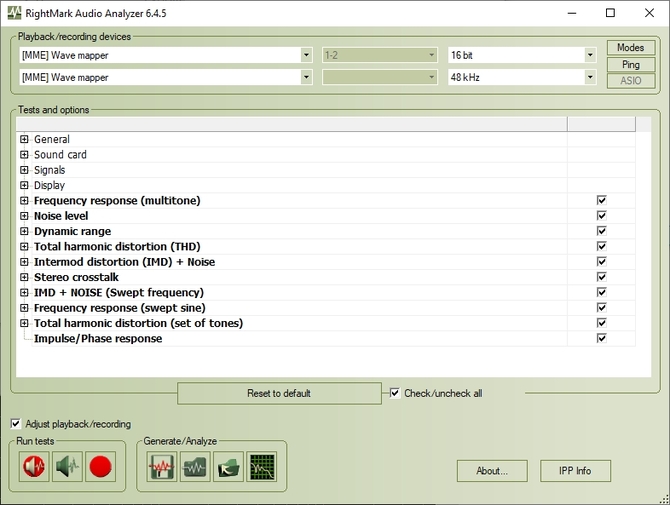Select the Sound card tree row label
This screenshot has height=505, width=670.
pos(60,155)
